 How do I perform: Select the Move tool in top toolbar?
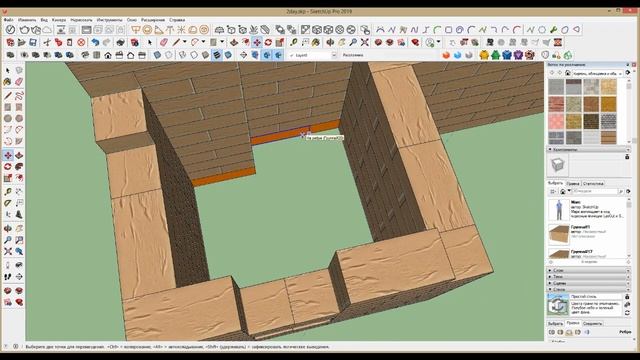[x=257, y=42]
